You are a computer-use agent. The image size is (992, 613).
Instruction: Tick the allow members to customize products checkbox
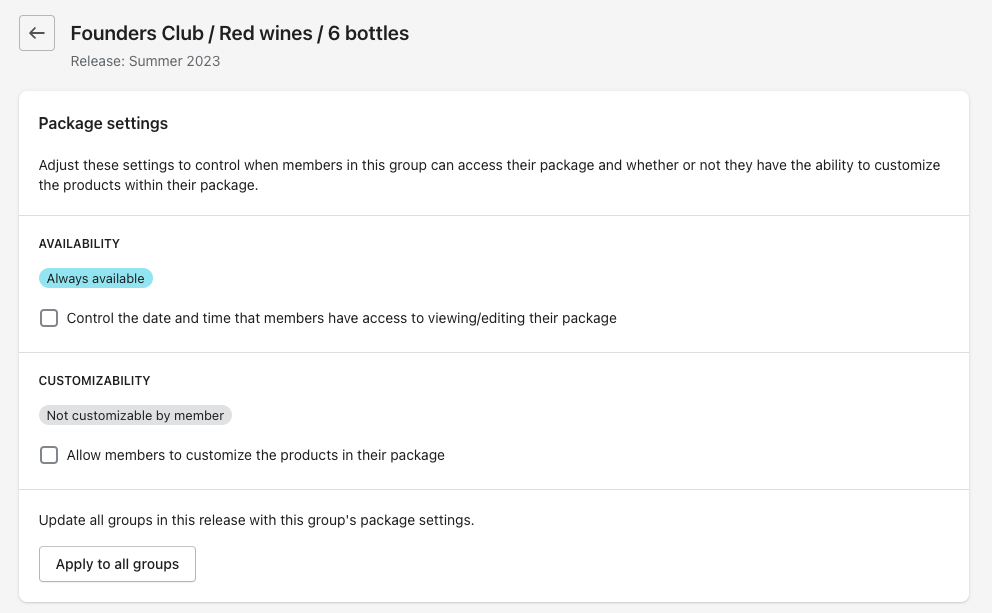pyautogui.click(x=49, y=456)
